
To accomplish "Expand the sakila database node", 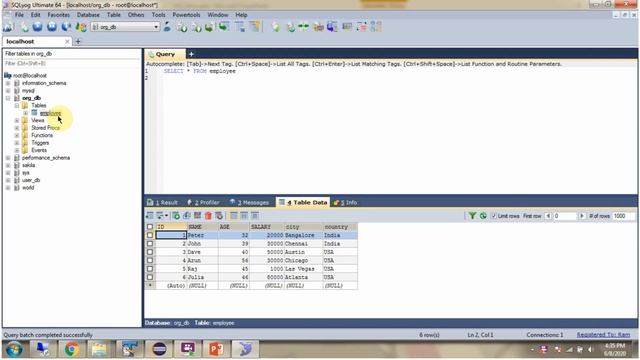I will coord(8,165).
